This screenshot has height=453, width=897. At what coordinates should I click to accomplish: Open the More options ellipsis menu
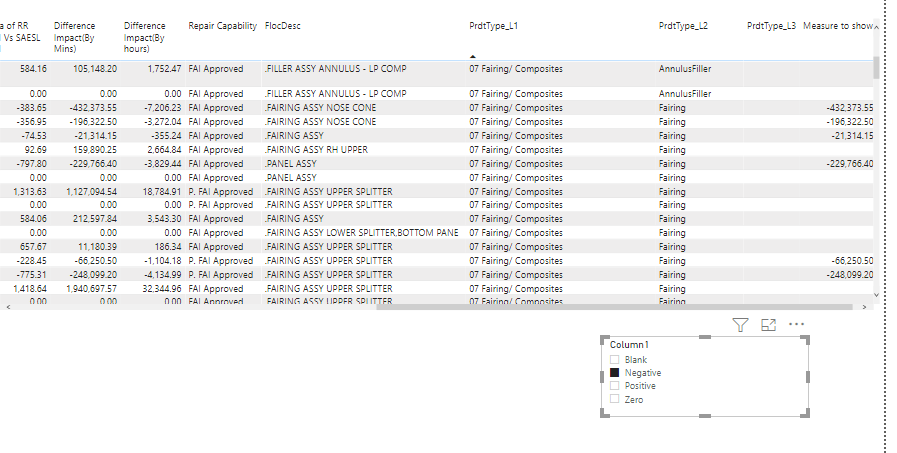pyautogui.click(x=796, y=324)
